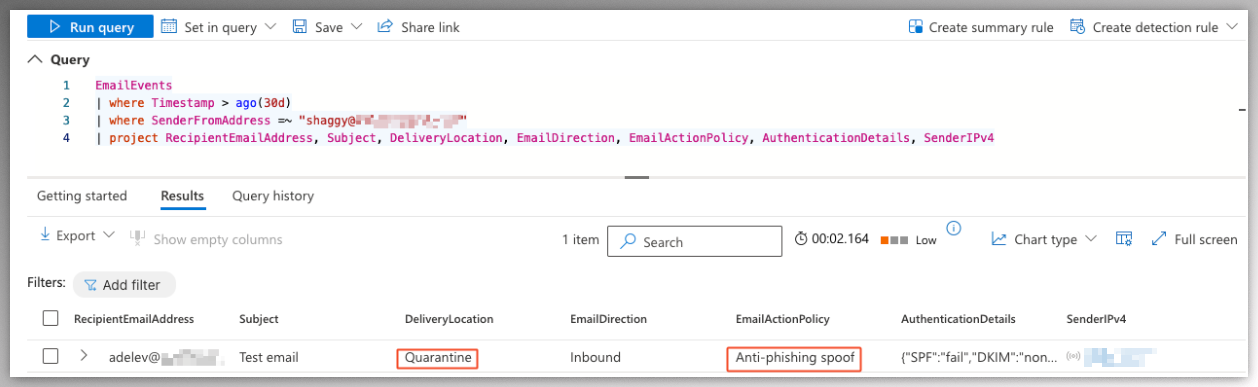Image resolution: width=1258 pixels, height=387 pixels.
Task: Switch to Getting started tab
Action: [82, 196]
